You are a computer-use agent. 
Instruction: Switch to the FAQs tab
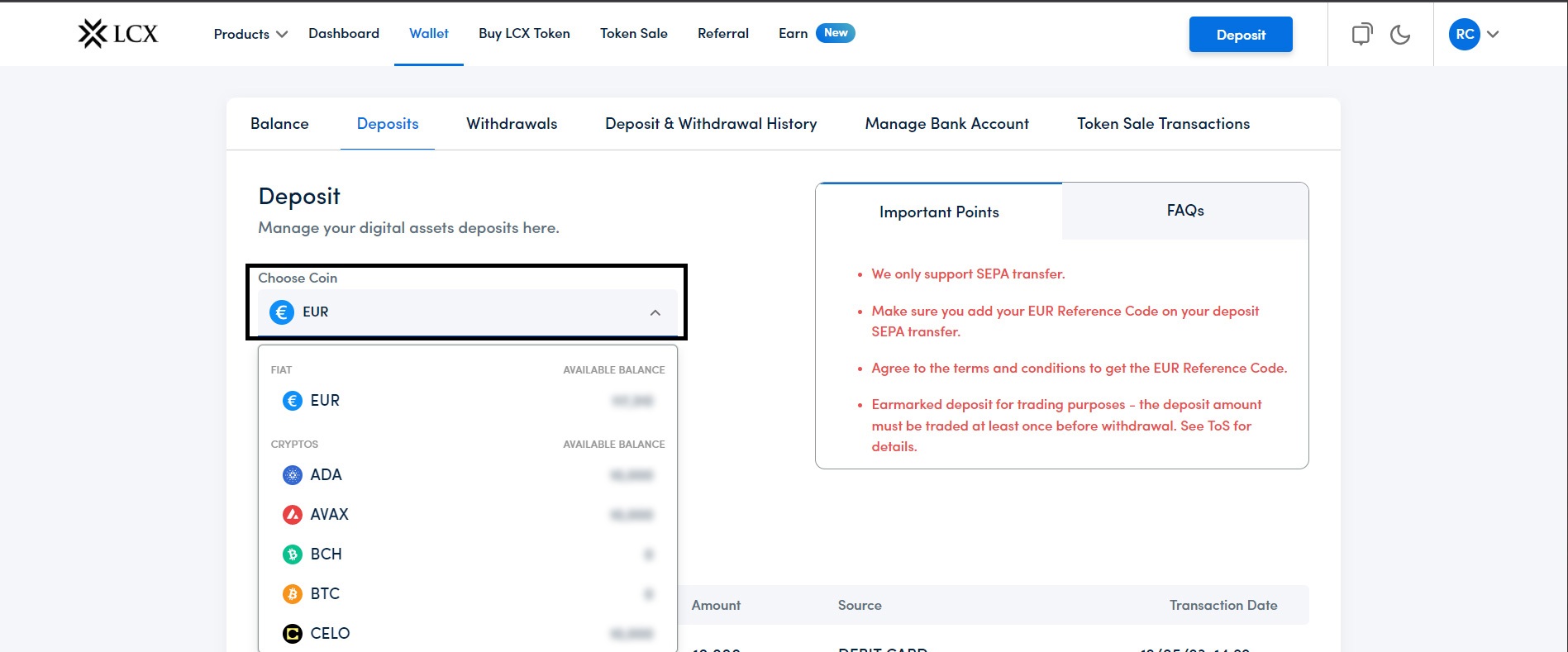(x=1185, y=211)
